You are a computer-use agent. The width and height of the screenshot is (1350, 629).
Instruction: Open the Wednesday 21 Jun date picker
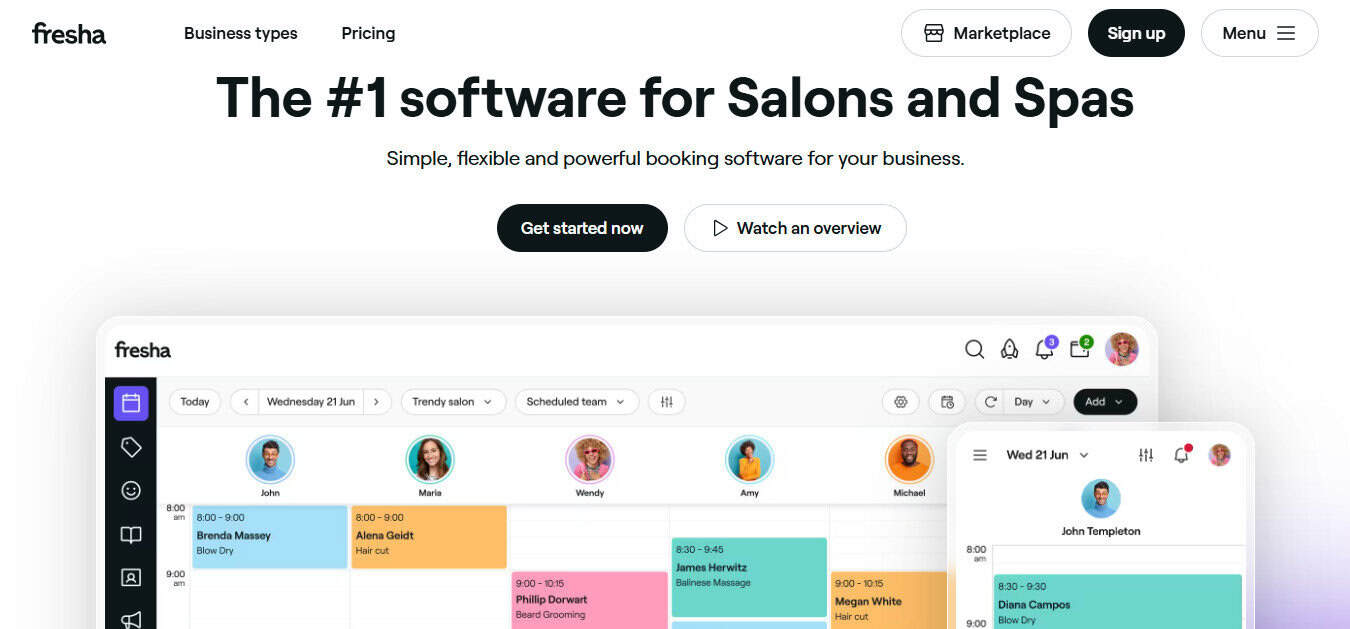click(311, 402)
